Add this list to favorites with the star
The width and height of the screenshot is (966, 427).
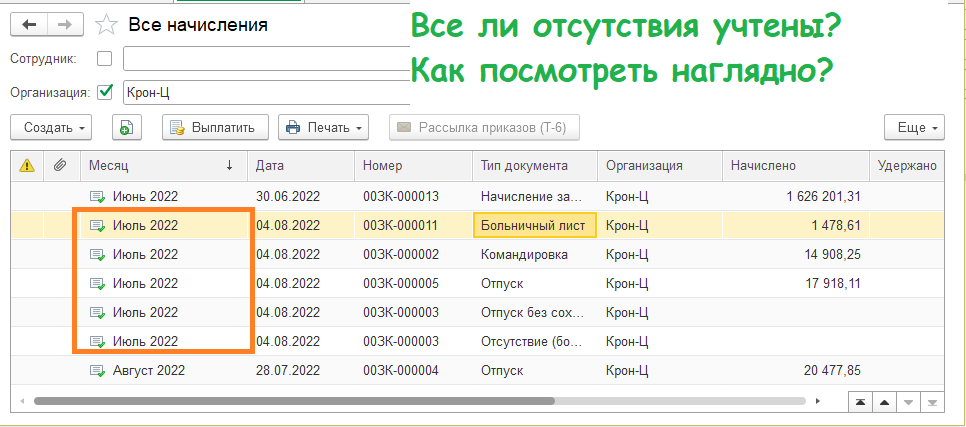pyautogui.click(x=106, y=25)
